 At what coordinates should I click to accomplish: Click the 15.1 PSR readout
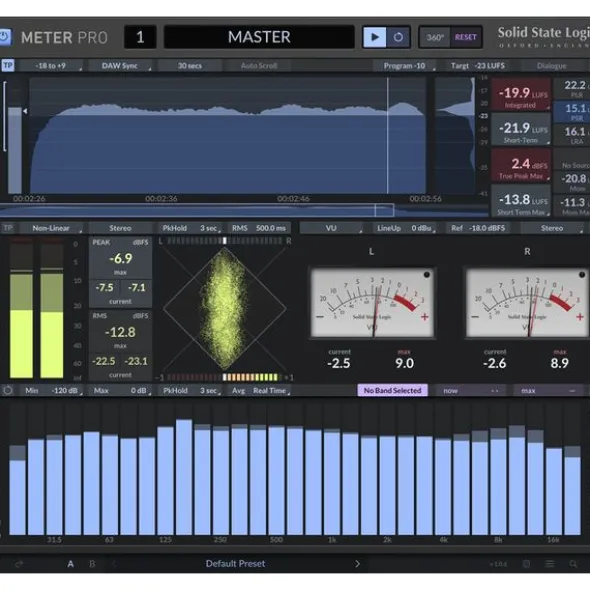pyautogui.click(x=572, y=112)
